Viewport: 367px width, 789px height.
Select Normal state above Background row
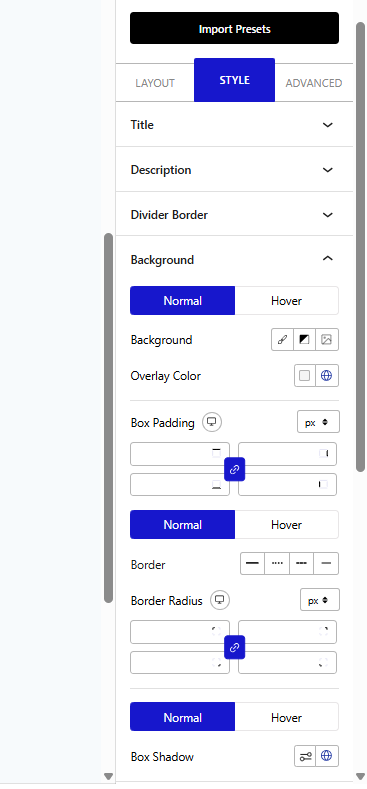(182, 300)
